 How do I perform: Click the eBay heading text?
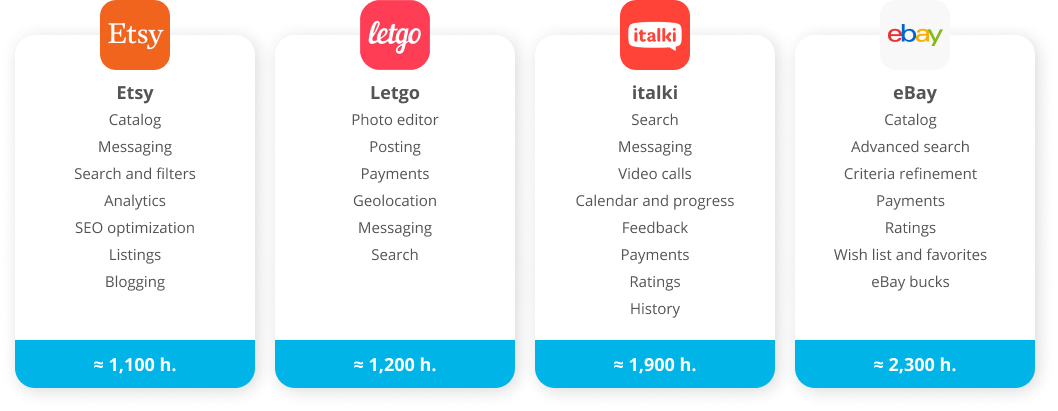coord(914,93)
